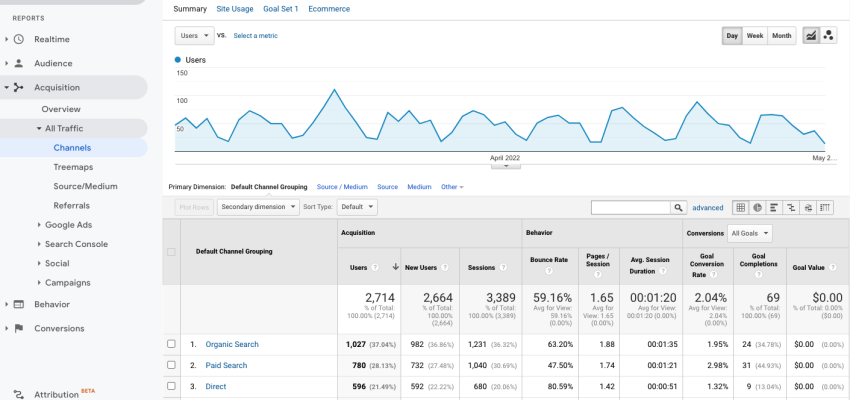Tick the Paid Search row checkbox
This screenshot has width=850, height=400.
(x=171, y=365)
